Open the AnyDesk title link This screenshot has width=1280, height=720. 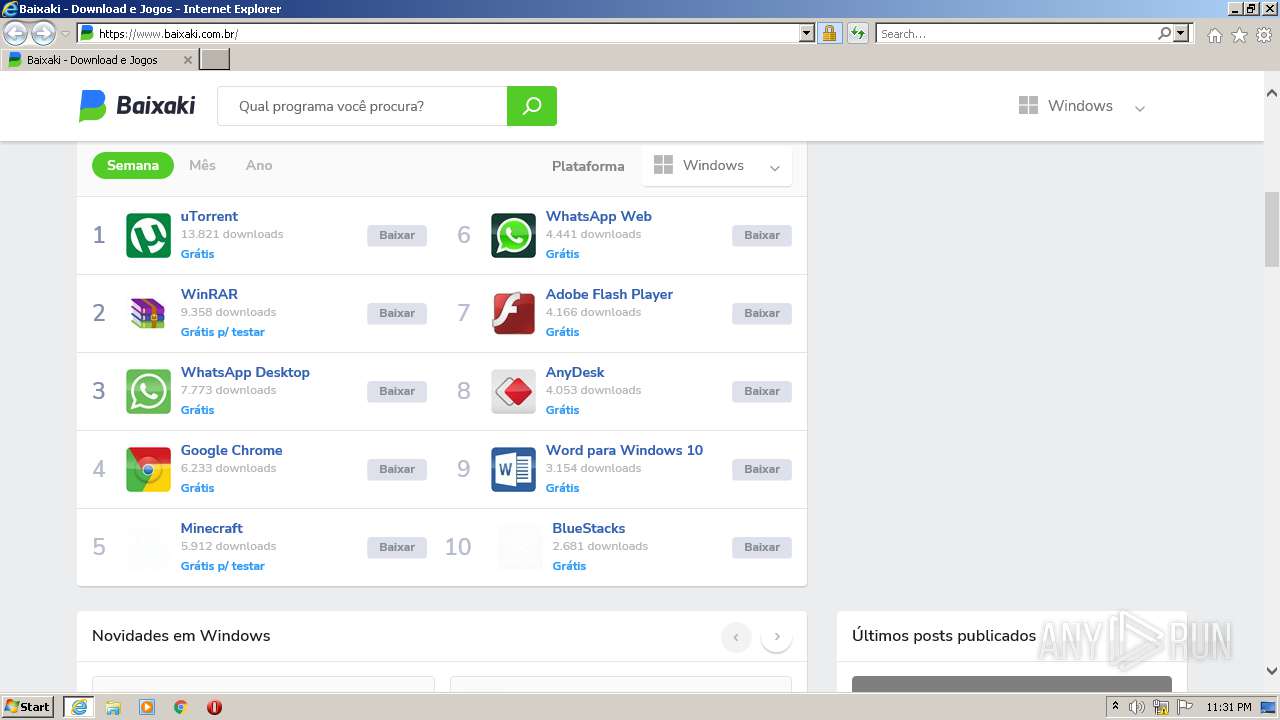pyautogui.click(x=575, y=372)
